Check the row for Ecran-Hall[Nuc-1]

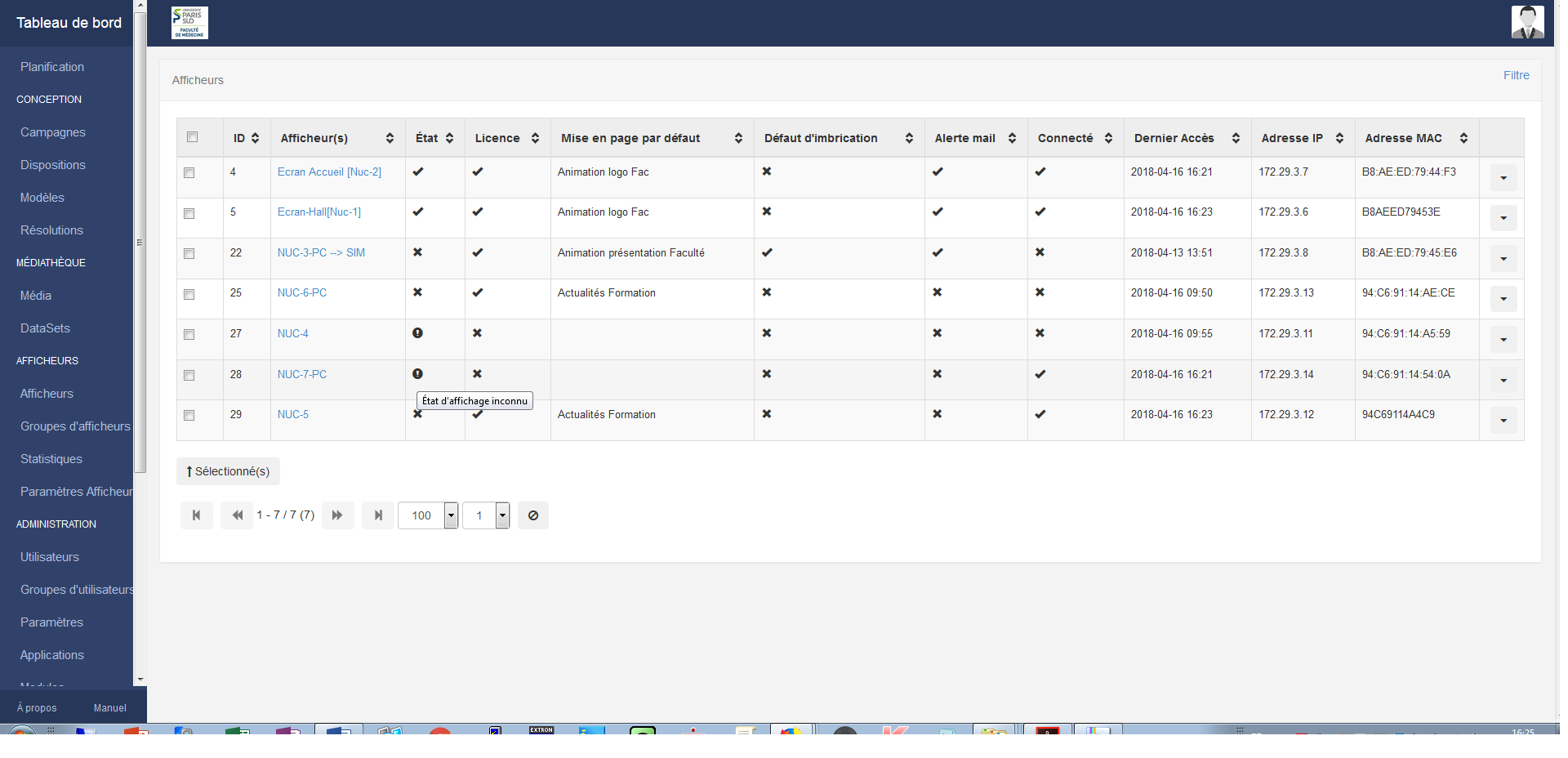pyautogui.click(x=189, y=214)
